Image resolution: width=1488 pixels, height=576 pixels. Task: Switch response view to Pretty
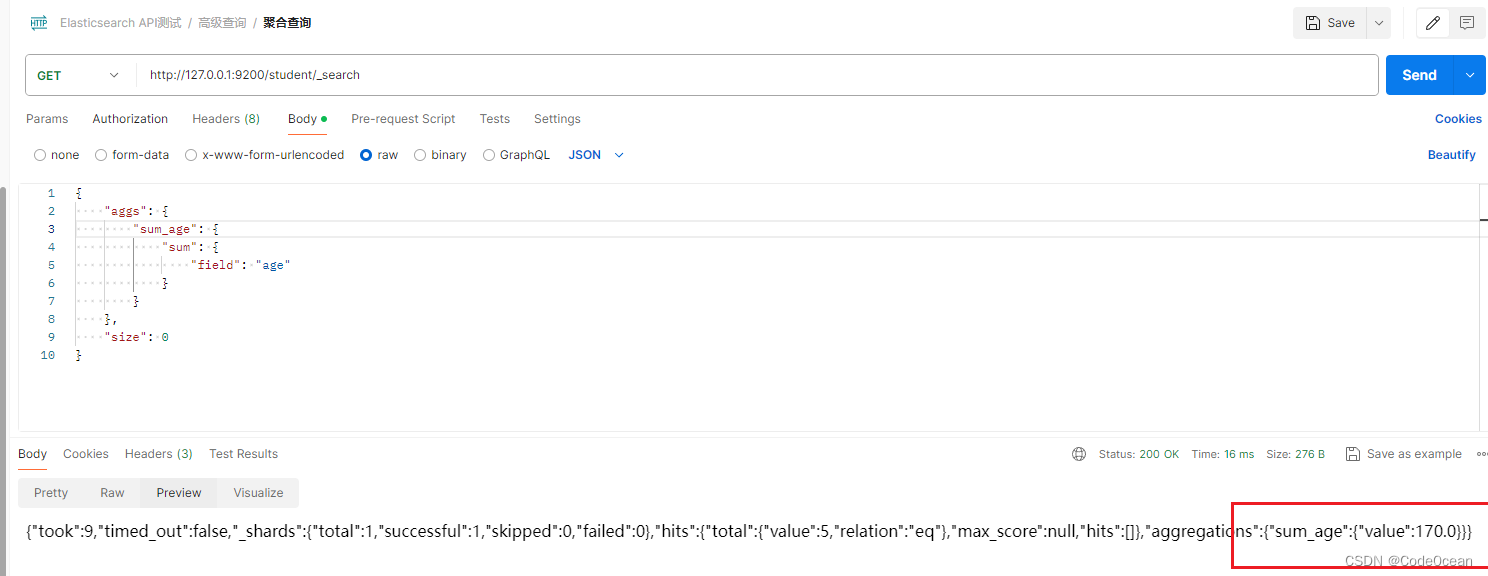[x=51, y=493]
